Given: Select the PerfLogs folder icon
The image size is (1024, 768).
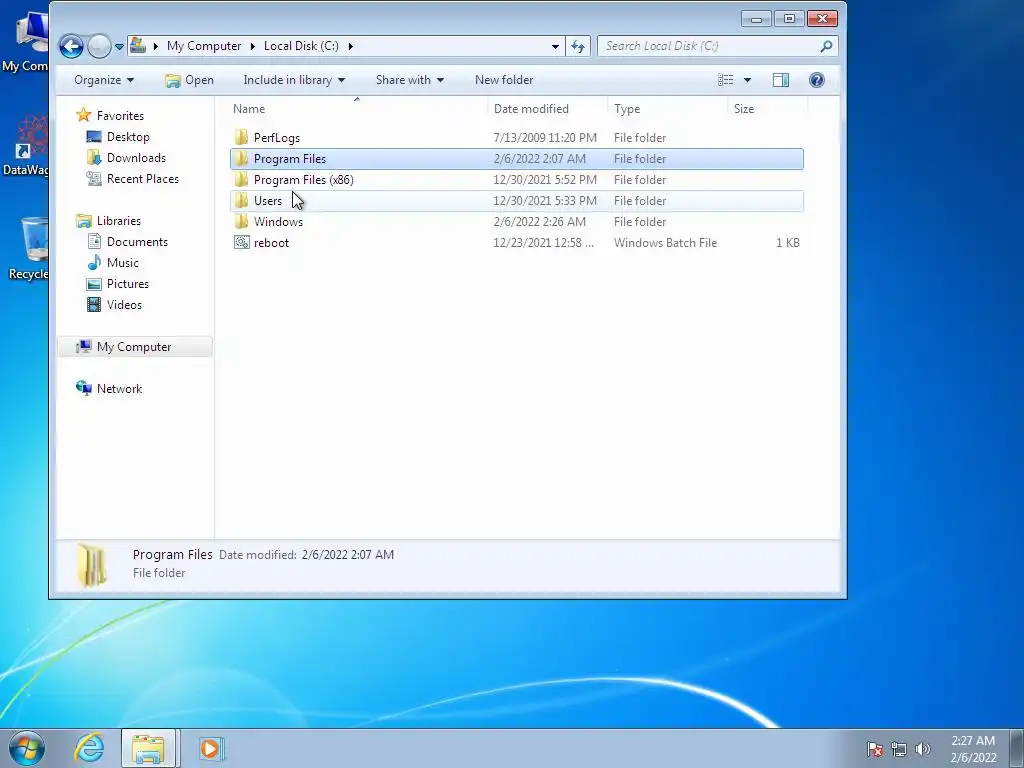Looking at the screenshot, I should tap(242, 137).
